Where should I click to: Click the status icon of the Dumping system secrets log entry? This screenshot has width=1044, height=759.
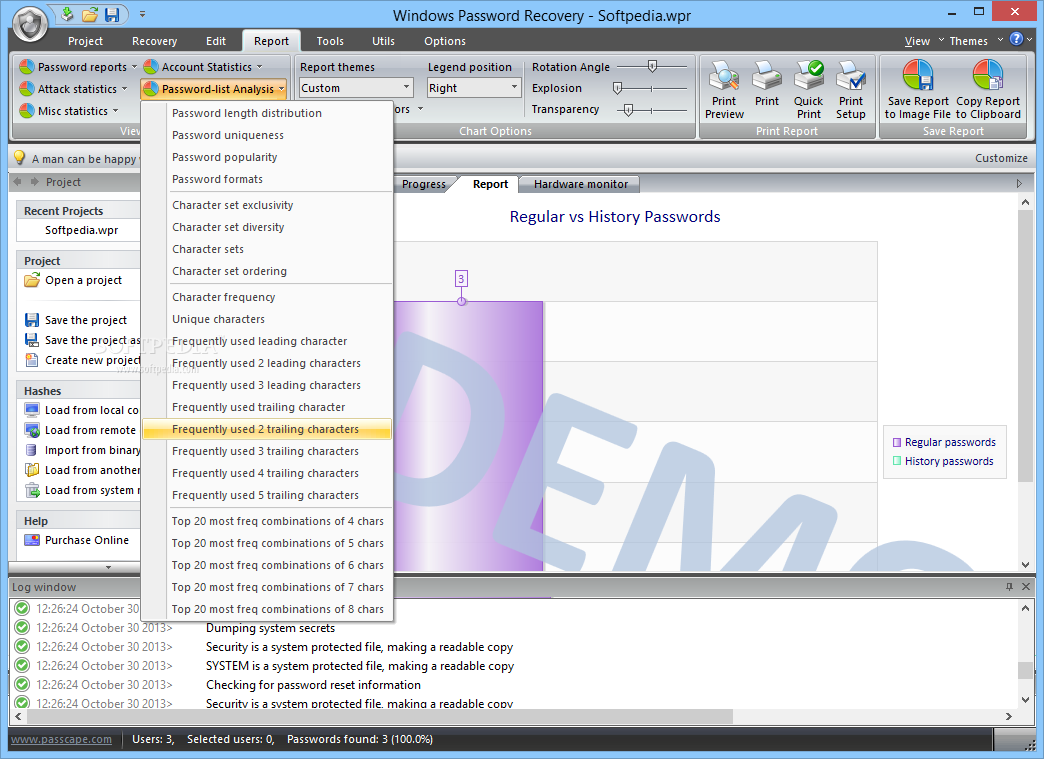(23, 627)
